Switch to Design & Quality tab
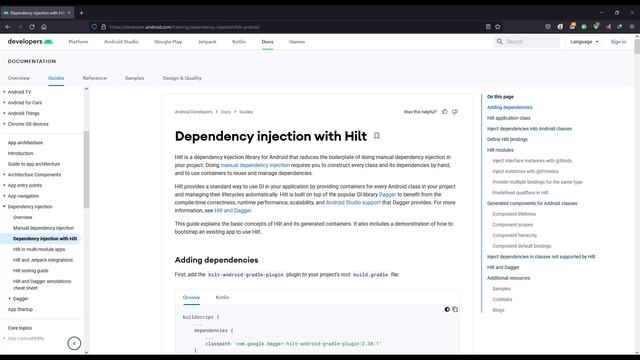Screen dimensions: 640x360 coord(182,78)
